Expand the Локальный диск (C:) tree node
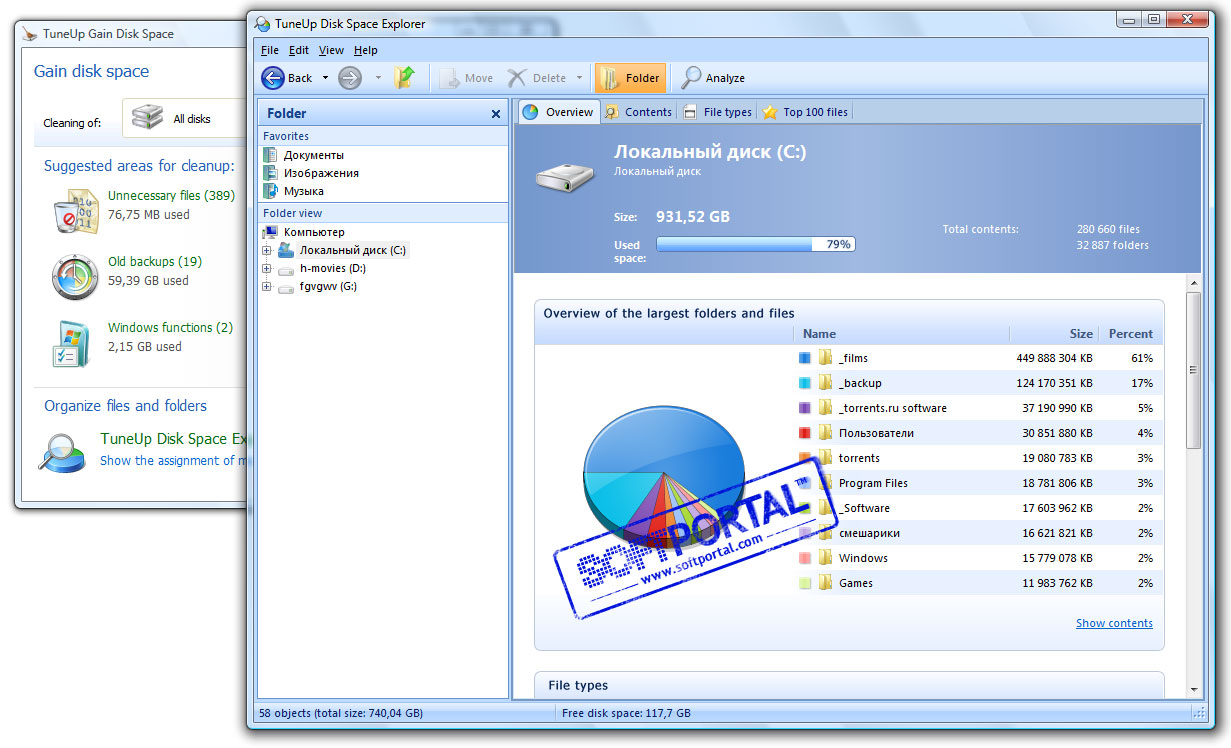1231x748 pixels. [267, 250]
